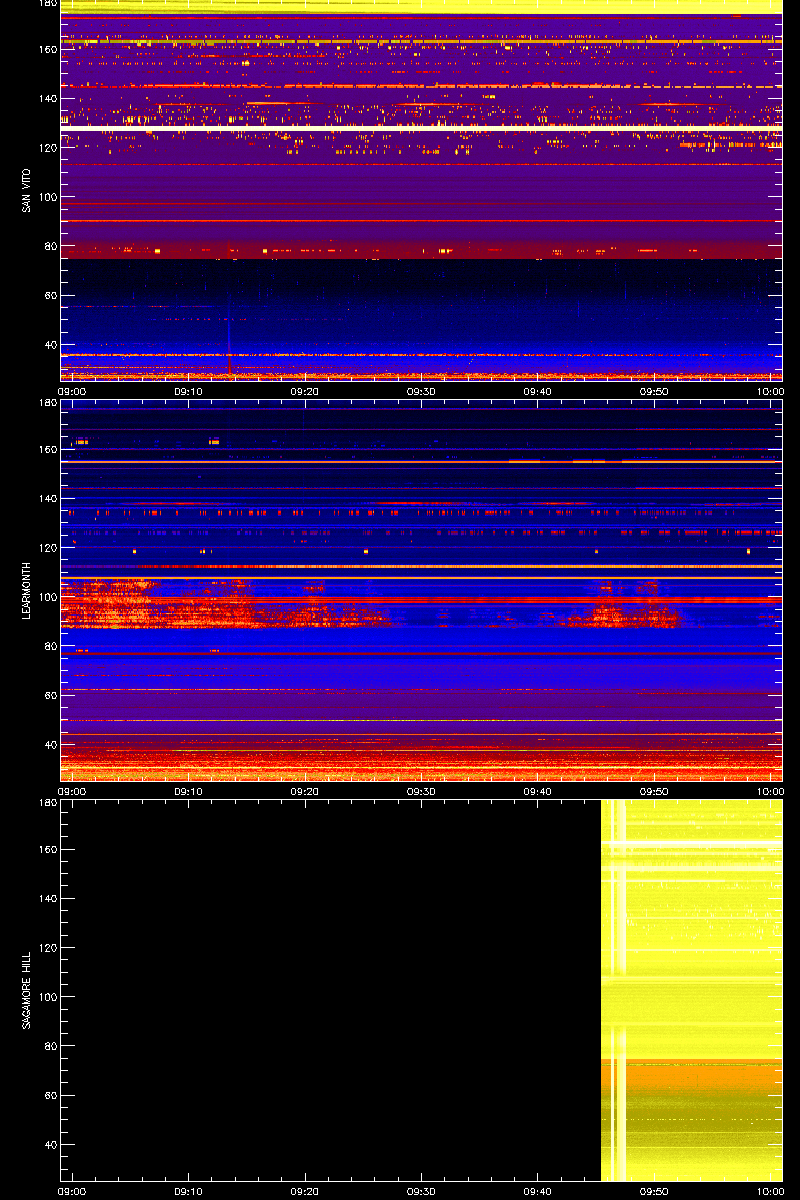
Task: Click the SAGAMORE HILL axis label
Action: (x=26, y=989)
